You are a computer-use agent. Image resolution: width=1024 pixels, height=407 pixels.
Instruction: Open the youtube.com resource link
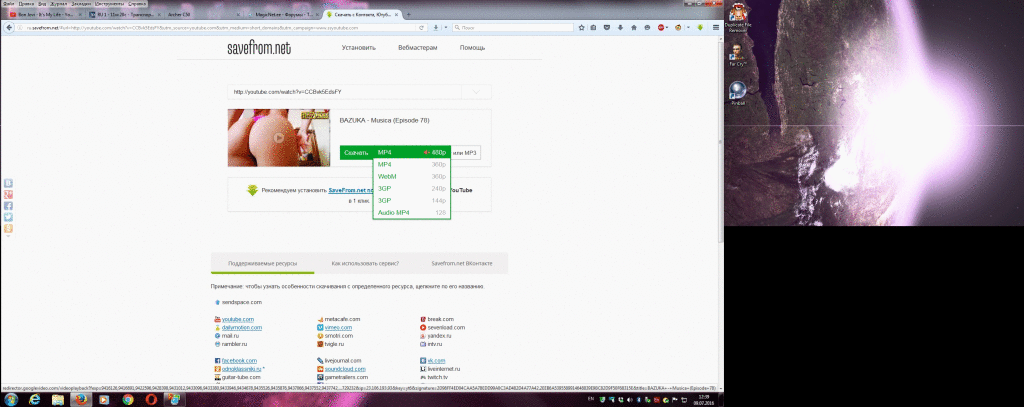pos(238,319)
